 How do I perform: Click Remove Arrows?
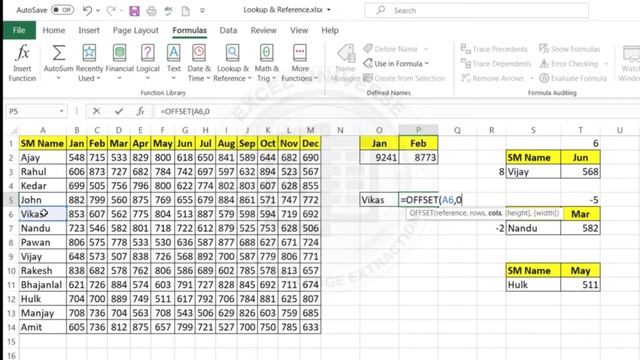pyautogui.click(x=492, y=78)
